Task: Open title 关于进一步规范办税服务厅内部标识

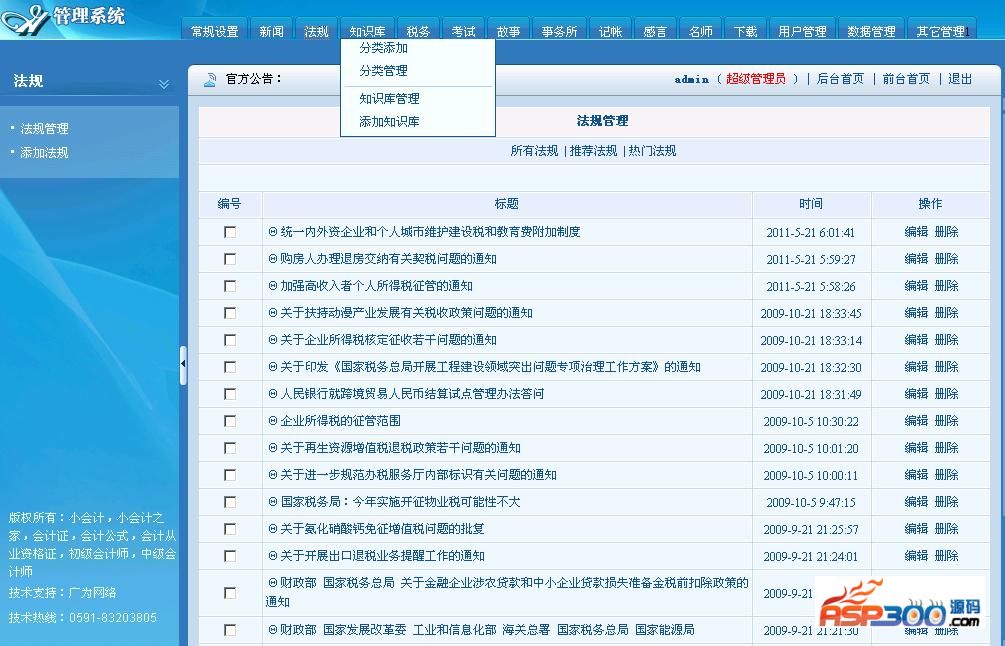Action: tap(419, 475)
